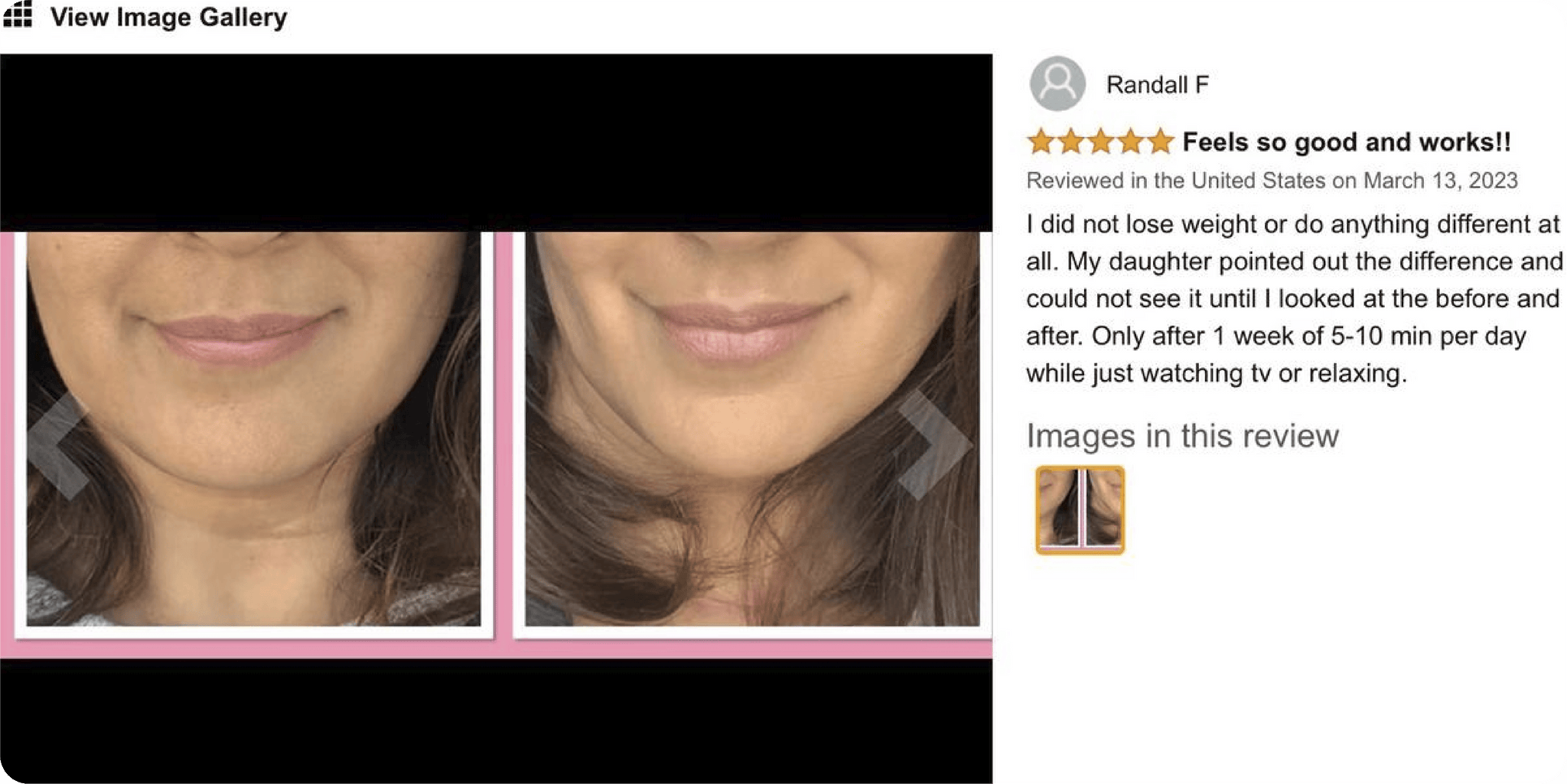Open the View Image Gallery link
Image resolution: width=1567 pixels, height=784 pixels.
click(x=168, y=17)
